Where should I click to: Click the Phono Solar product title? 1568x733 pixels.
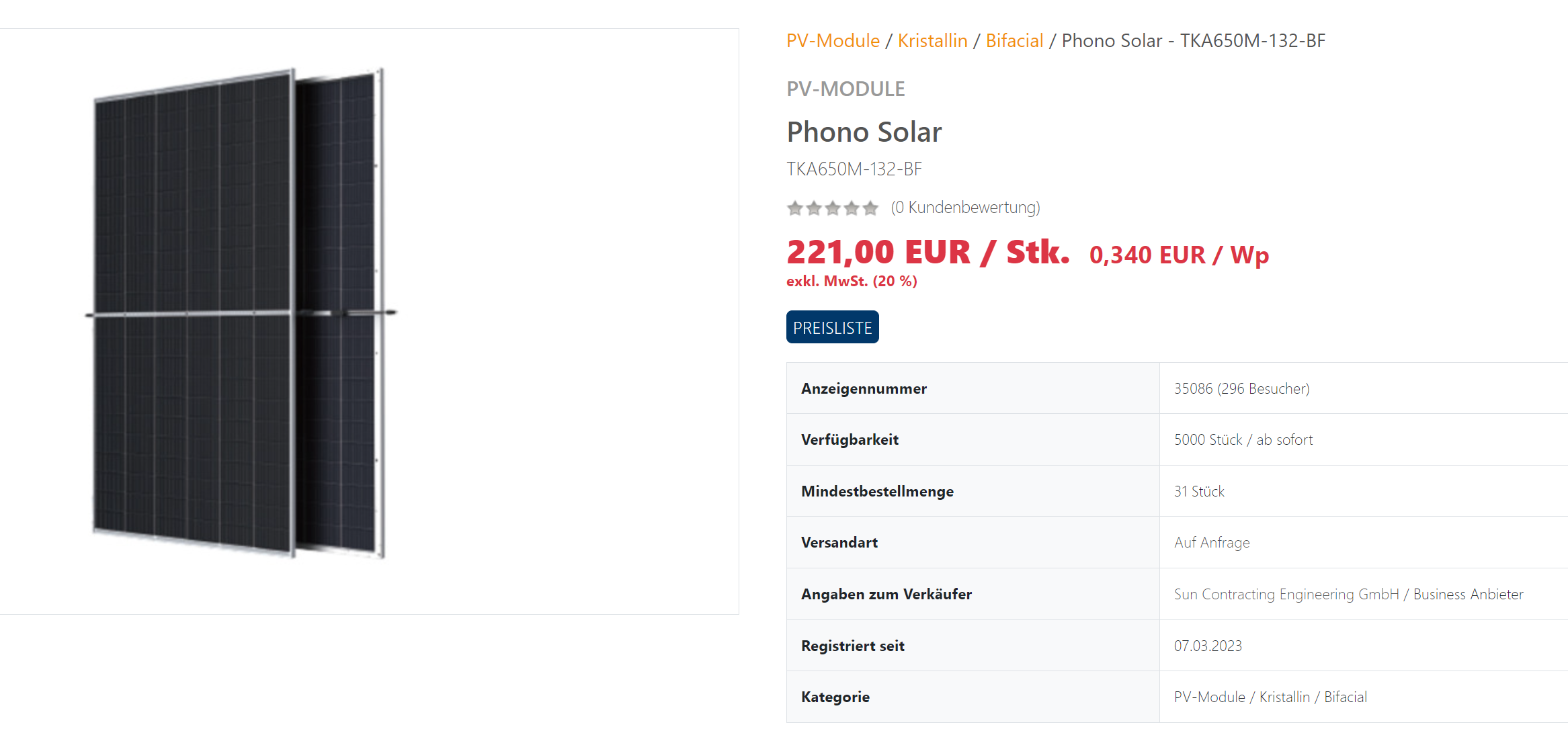[864, 132]
